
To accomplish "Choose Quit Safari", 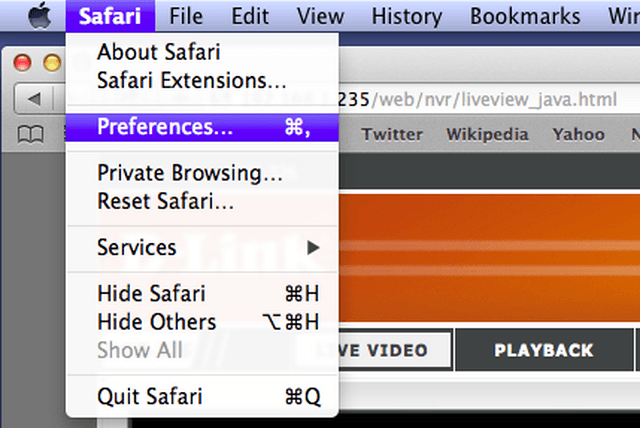I will point(202,396).
